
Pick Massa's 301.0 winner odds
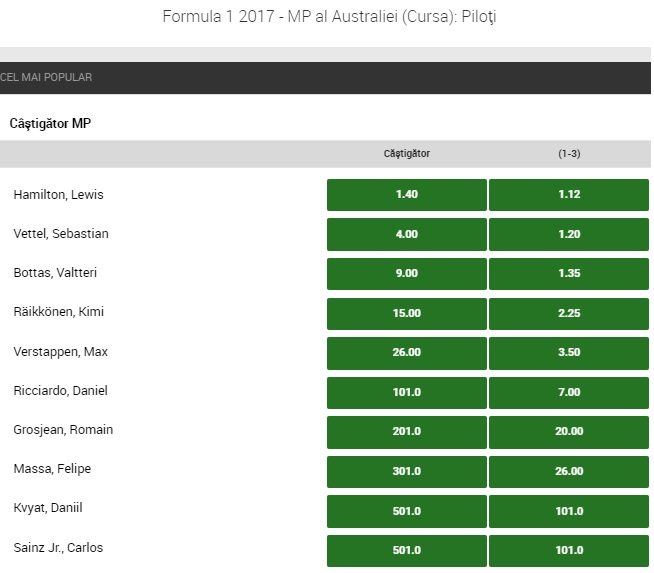point(406,470)
